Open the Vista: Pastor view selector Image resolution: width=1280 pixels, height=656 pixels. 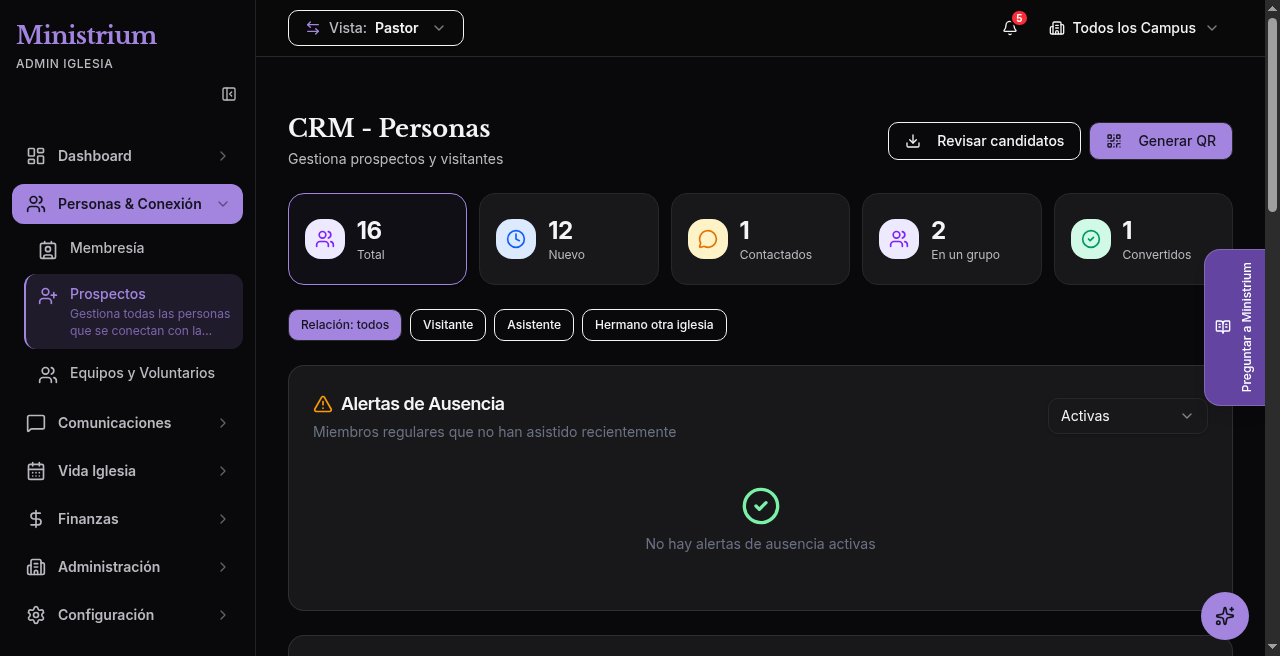(x=376, y=28)
